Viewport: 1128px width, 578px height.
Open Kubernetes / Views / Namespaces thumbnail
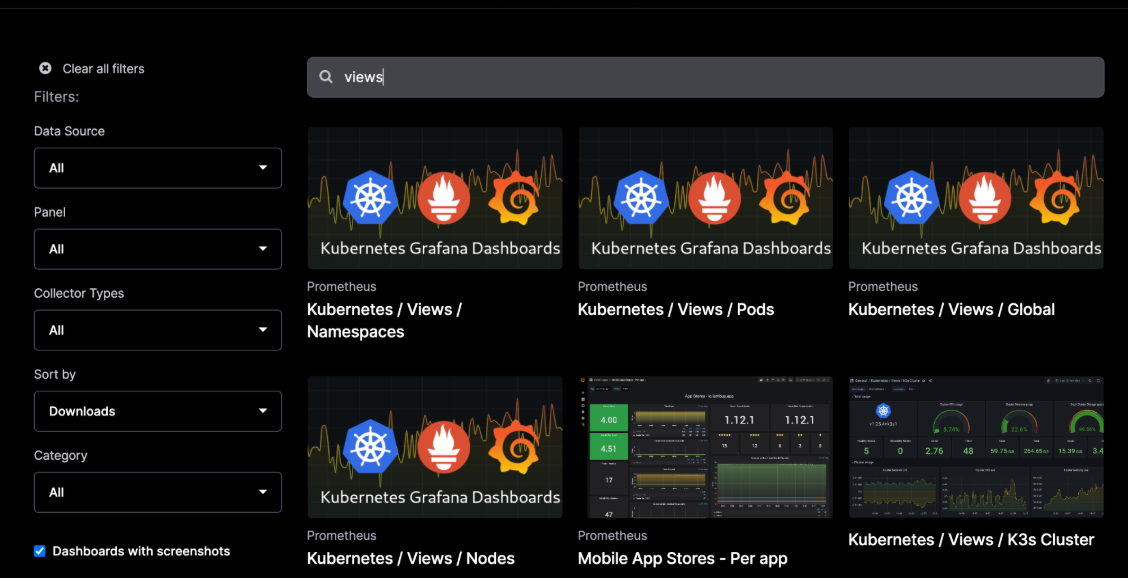[x=435, y=198]
